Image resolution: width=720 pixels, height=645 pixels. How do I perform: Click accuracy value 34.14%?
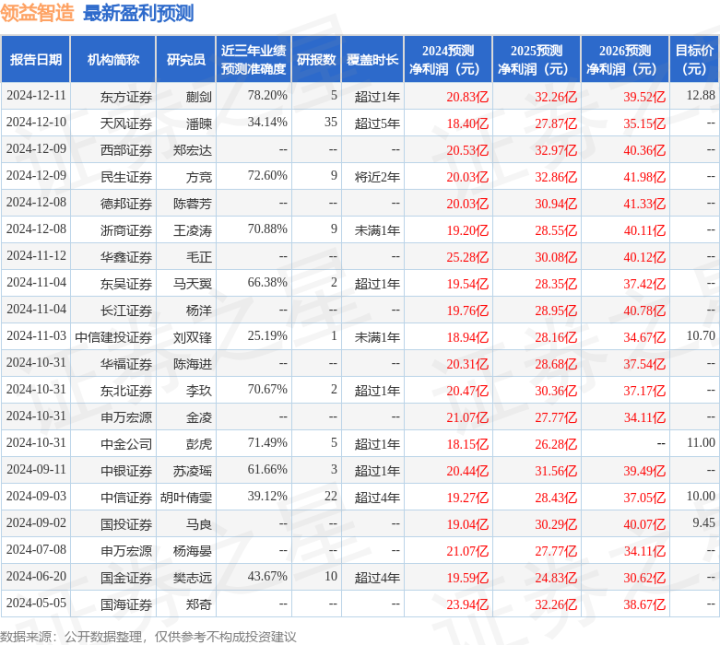point(267,122)
